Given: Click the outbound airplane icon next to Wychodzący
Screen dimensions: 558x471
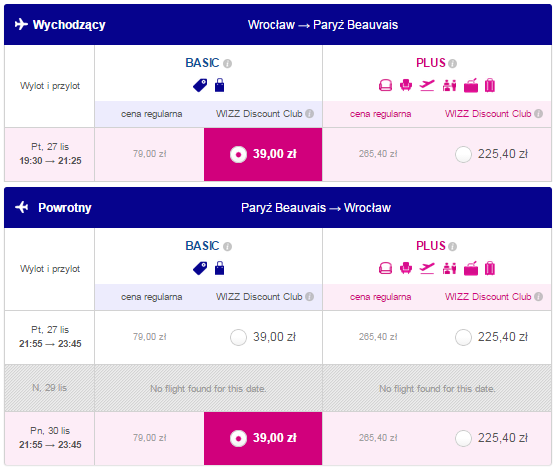Looking at the screenshot, I should pyautogui.click(x=21, y=24).
